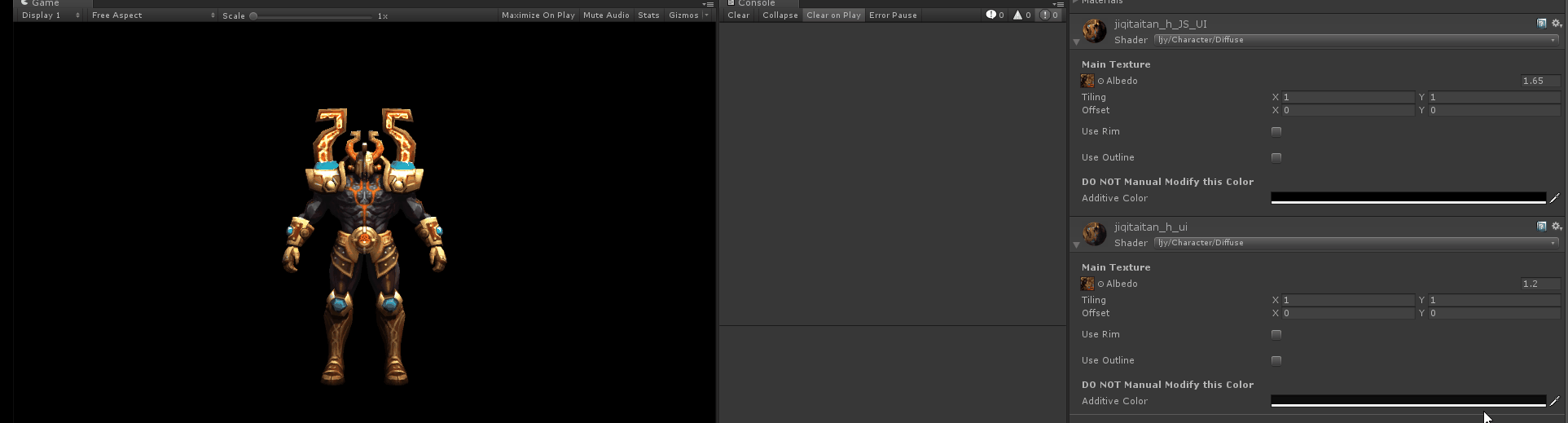
Task: Toggle Mute Audio in Game view
Action: [x=606, y=15]
